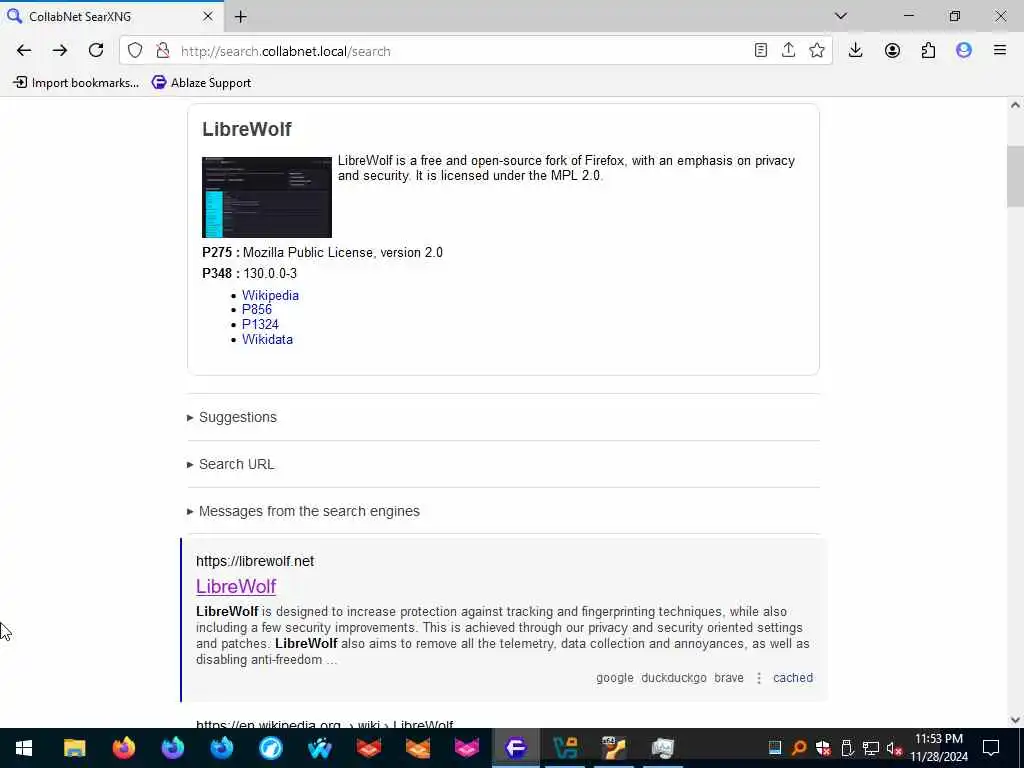
Task: Open the Waterfox taskbar icon
Action: (319, 748)
